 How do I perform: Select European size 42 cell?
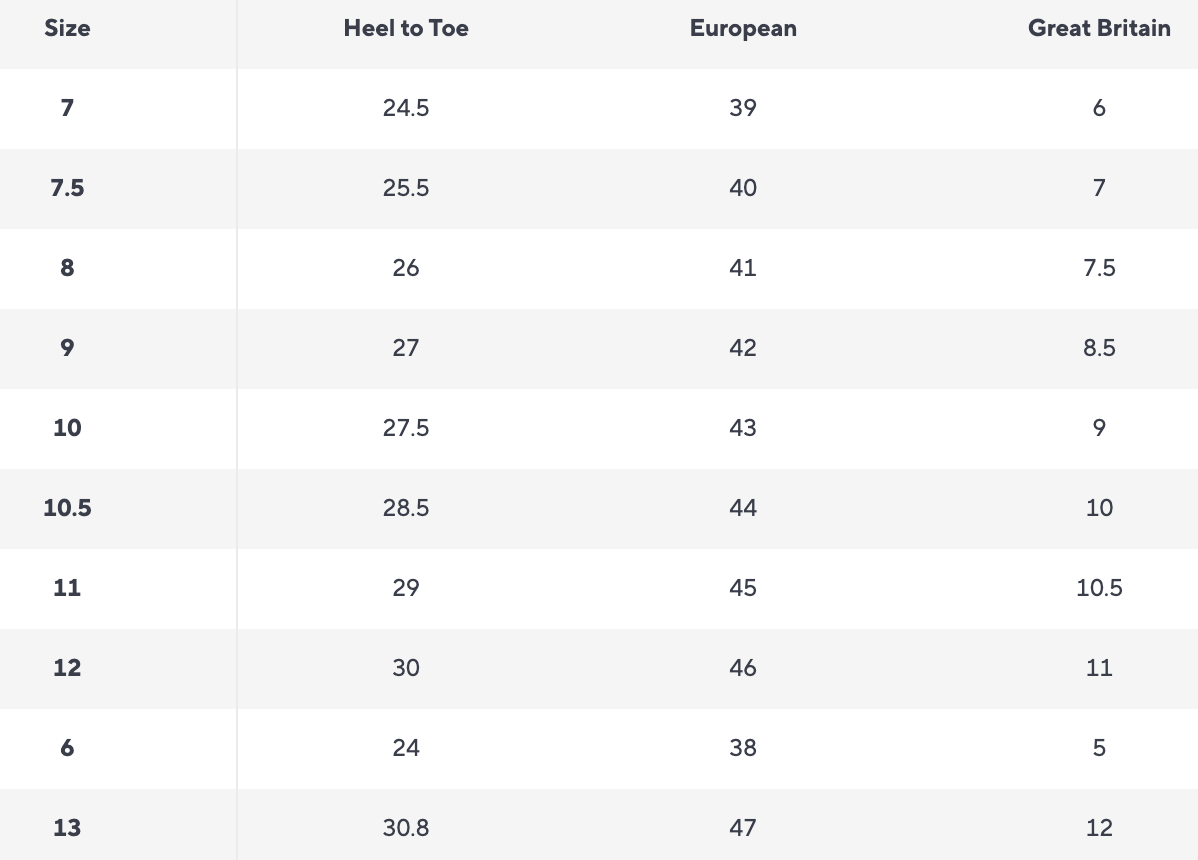point(743,348)
